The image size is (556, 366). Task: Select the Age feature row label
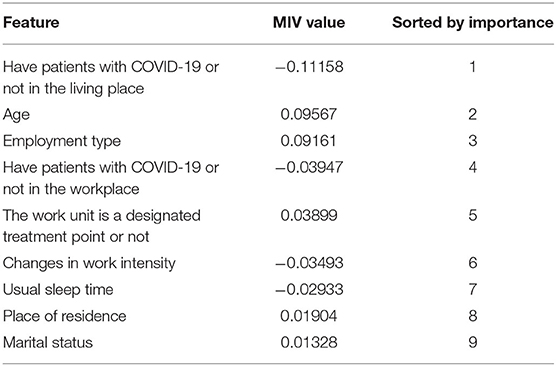16,115
